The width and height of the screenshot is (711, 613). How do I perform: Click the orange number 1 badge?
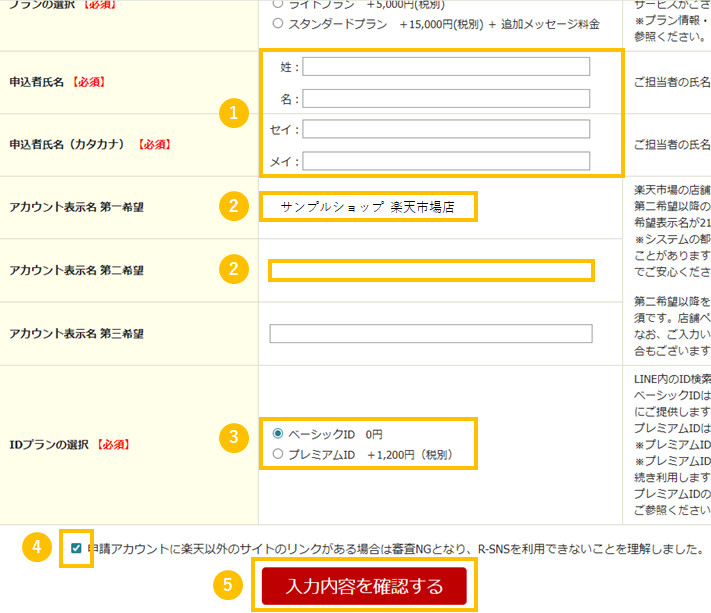click(233, 114)
